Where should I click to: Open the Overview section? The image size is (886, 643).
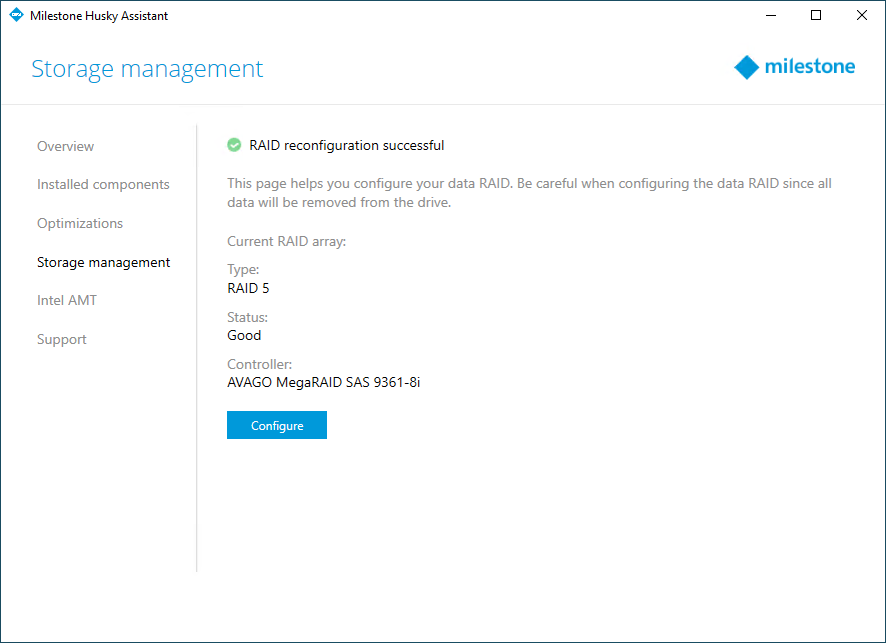coord(65,146)
